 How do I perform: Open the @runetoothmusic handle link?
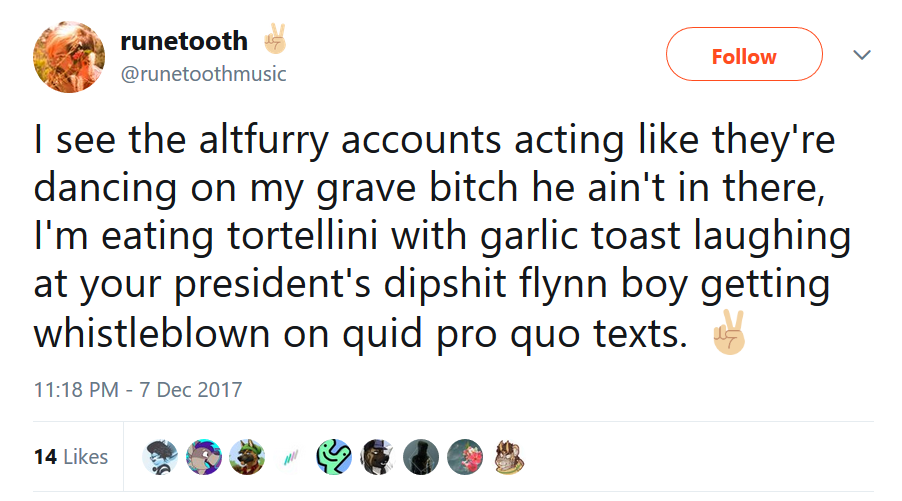203,74
